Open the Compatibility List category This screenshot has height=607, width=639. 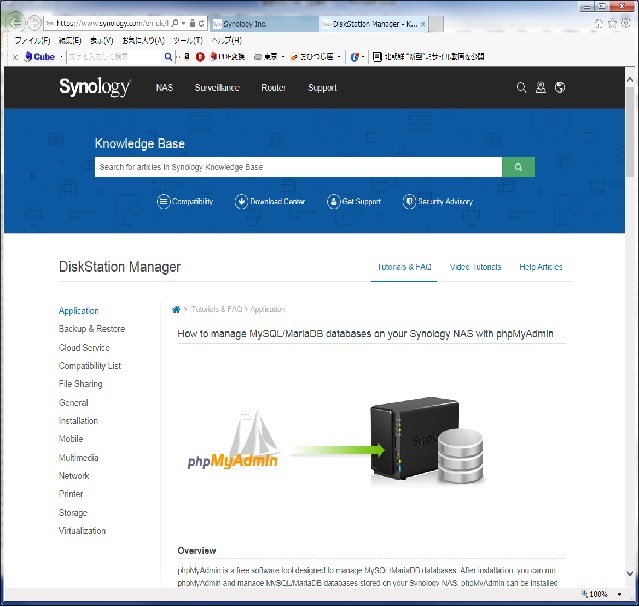coord(90,366)
